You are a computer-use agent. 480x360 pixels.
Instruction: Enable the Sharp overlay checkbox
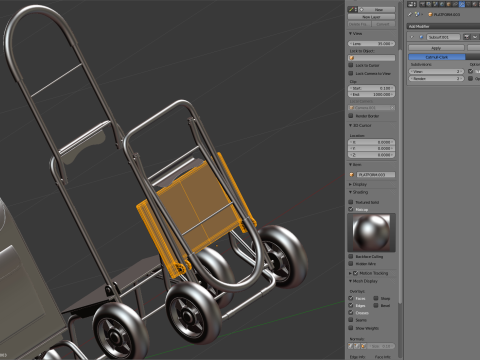pos(376,298)
